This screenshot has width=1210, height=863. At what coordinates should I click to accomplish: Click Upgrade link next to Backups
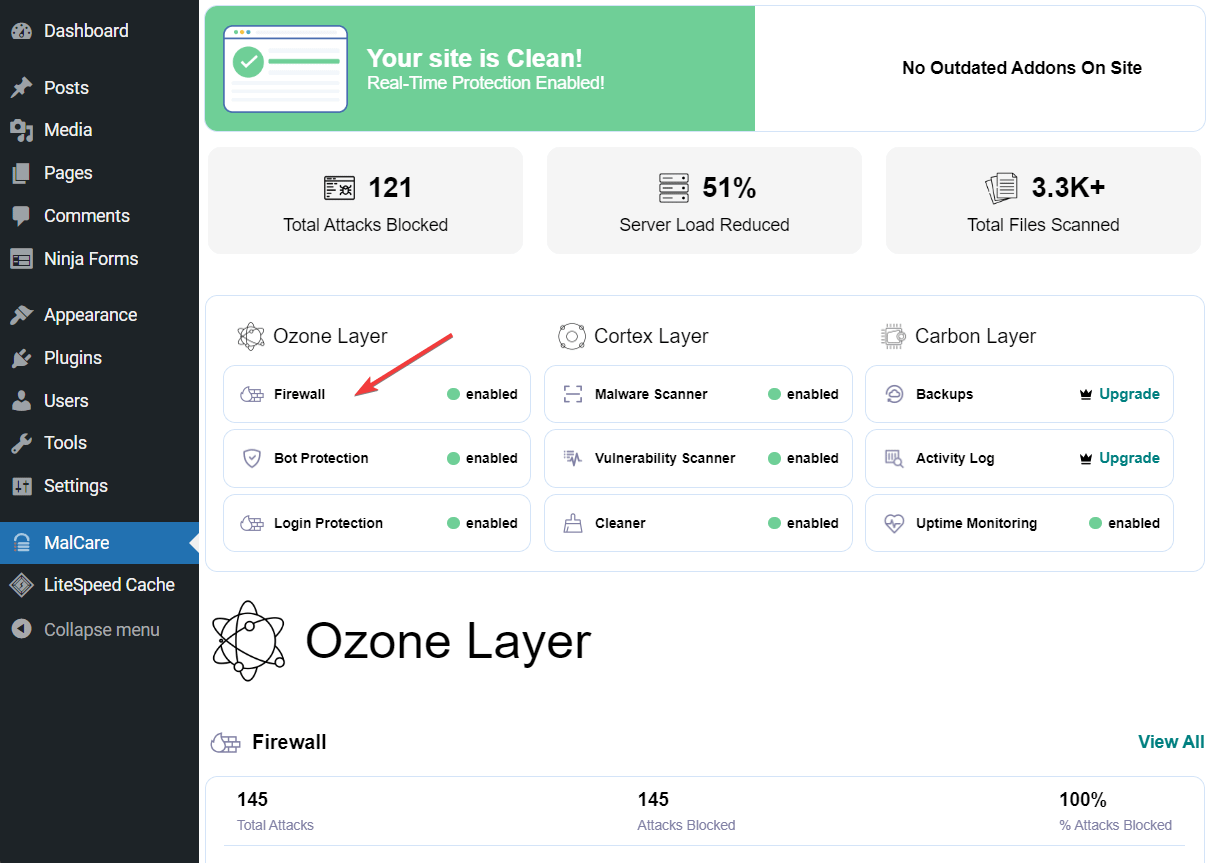1129,394
